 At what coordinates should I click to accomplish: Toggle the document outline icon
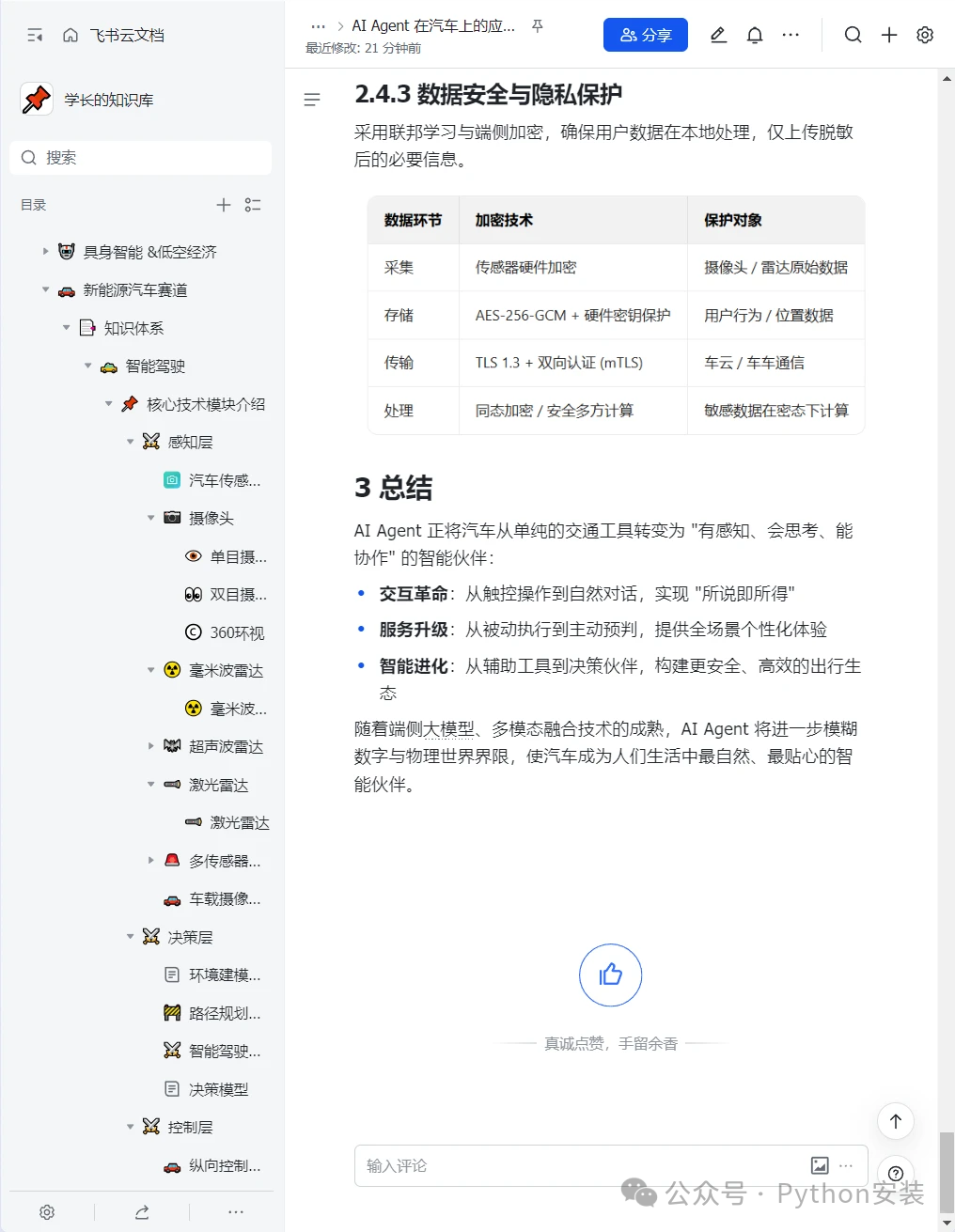click(x=312, y=99)
